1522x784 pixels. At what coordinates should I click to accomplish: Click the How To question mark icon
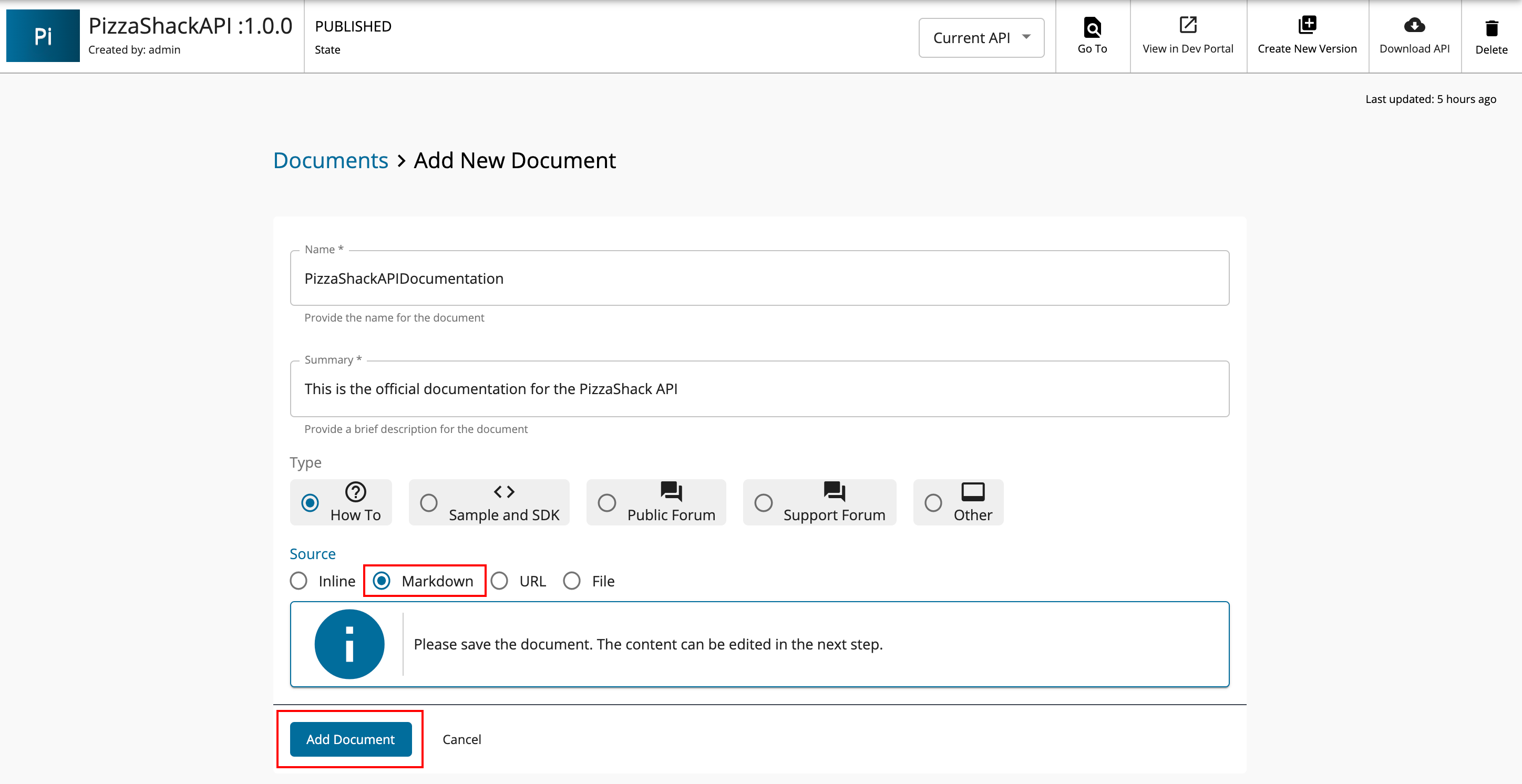[355, 491]
